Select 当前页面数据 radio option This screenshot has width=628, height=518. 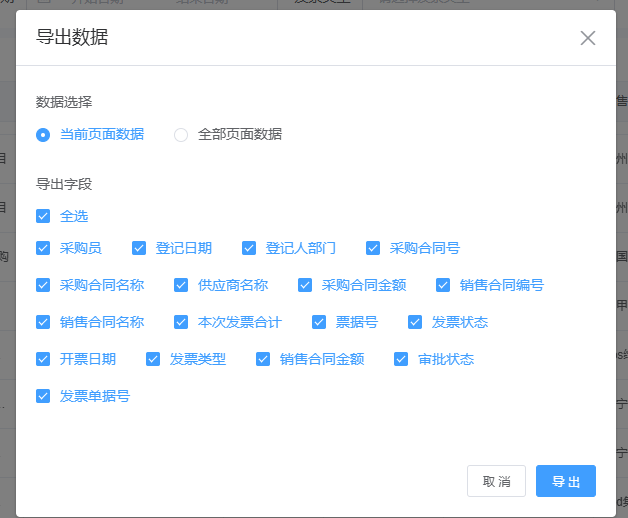tap(43, 135)
